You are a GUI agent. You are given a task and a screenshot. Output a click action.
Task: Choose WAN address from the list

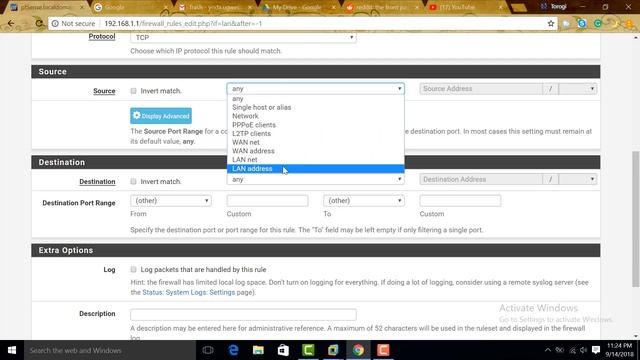(316, 151)
